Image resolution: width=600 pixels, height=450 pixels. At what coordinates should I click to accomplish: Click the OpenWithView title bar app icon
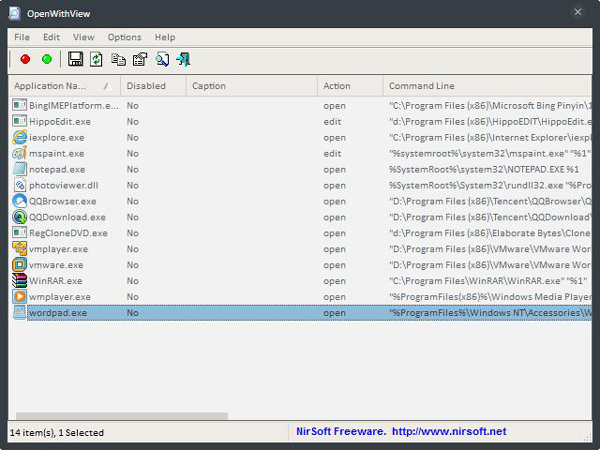pos(15,13)
